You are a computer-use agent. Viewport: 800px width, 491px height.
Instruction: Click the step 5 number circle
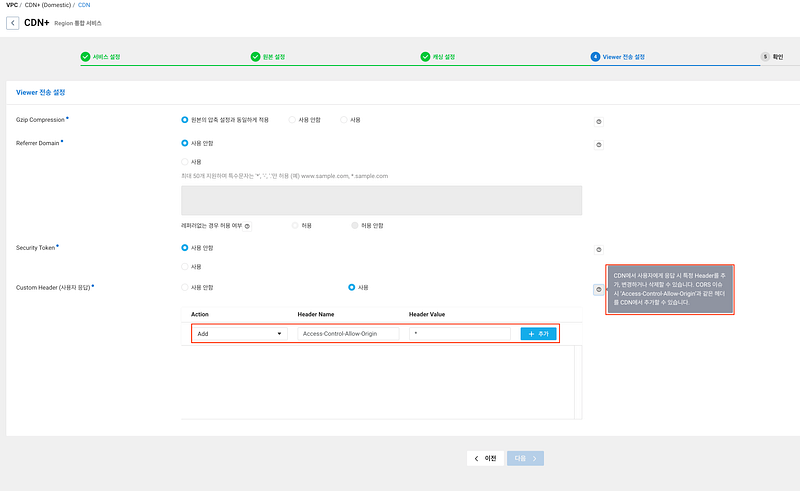click(x=765, y=57)
